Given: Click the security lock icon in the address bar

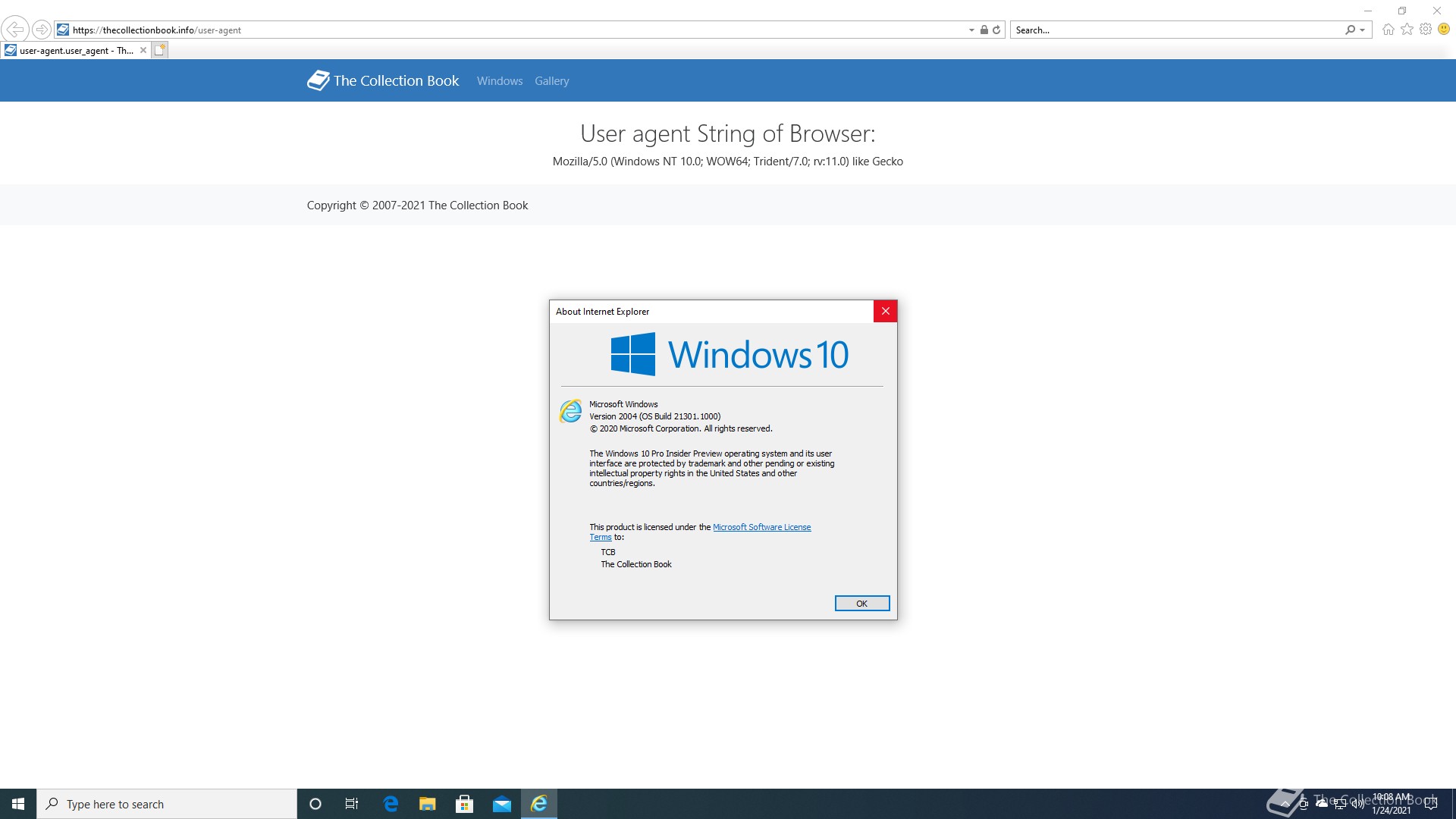Looking at the screenshot, I should (x=984, y=30).
